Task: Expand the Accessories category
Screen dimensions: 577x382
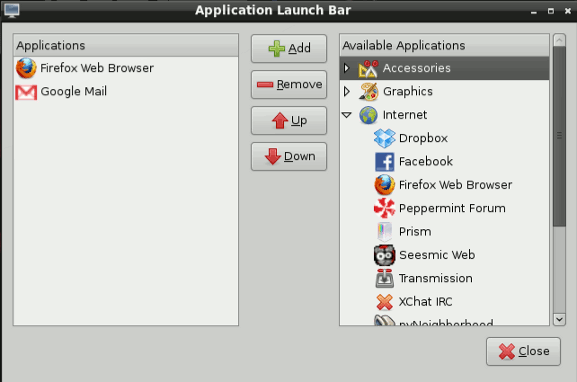Action: [346, 68]
